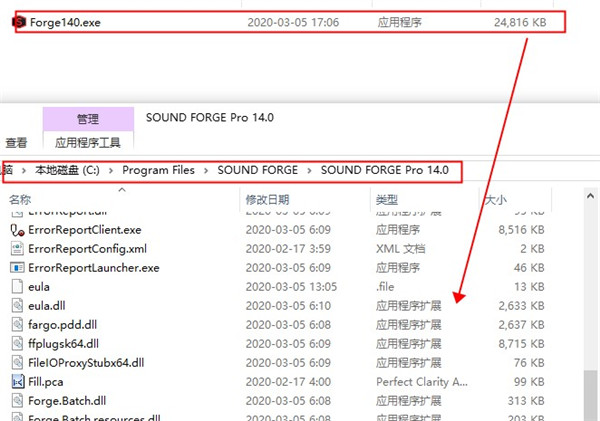Open the 应用程序工具 tab
Image resolution: width=600 pixels, height=421 pixels.
(88, 143)
